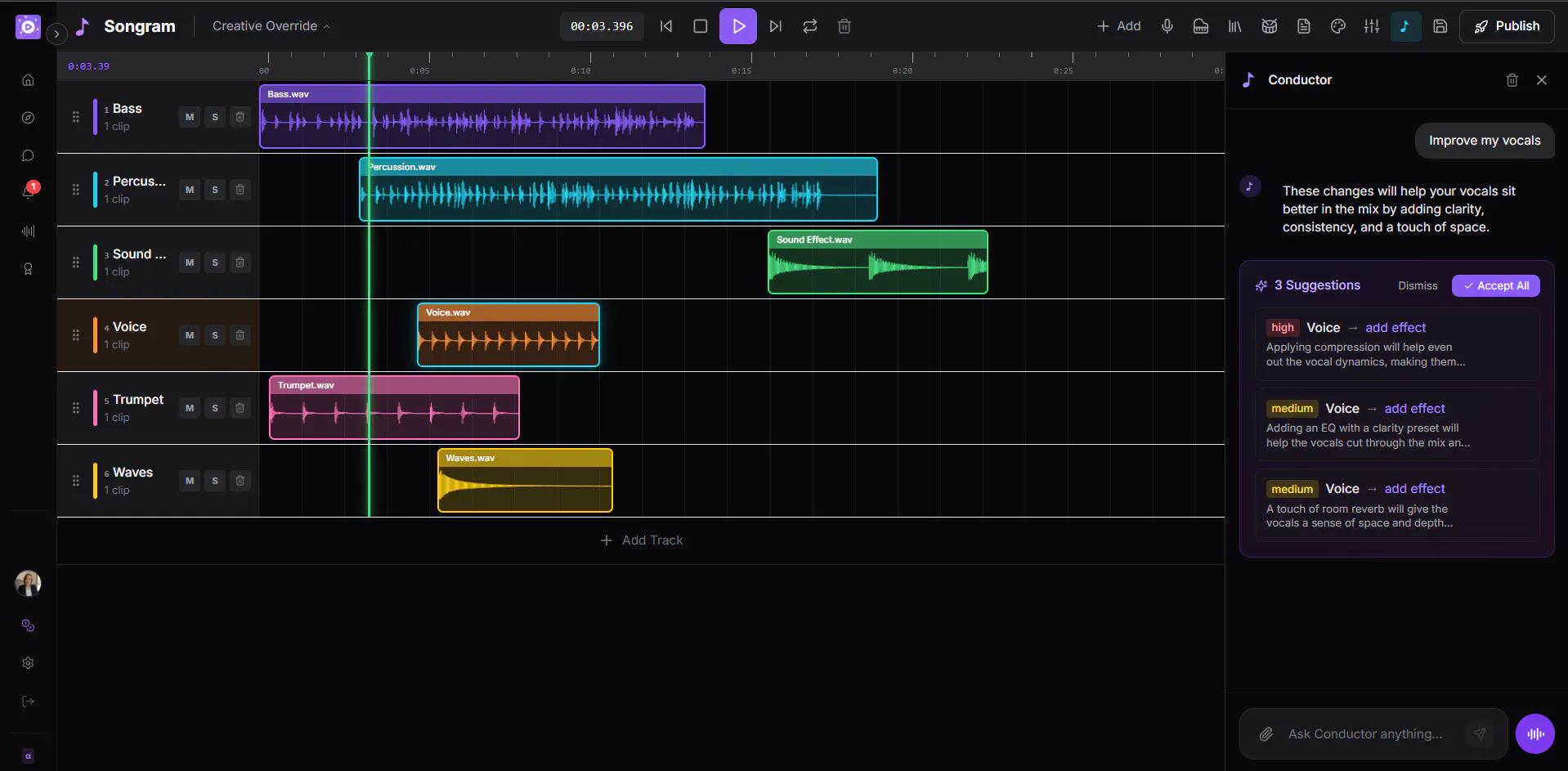Screen dimensions: 1568x771
Task: Open the user profile avatar
Action: (28, 583)
